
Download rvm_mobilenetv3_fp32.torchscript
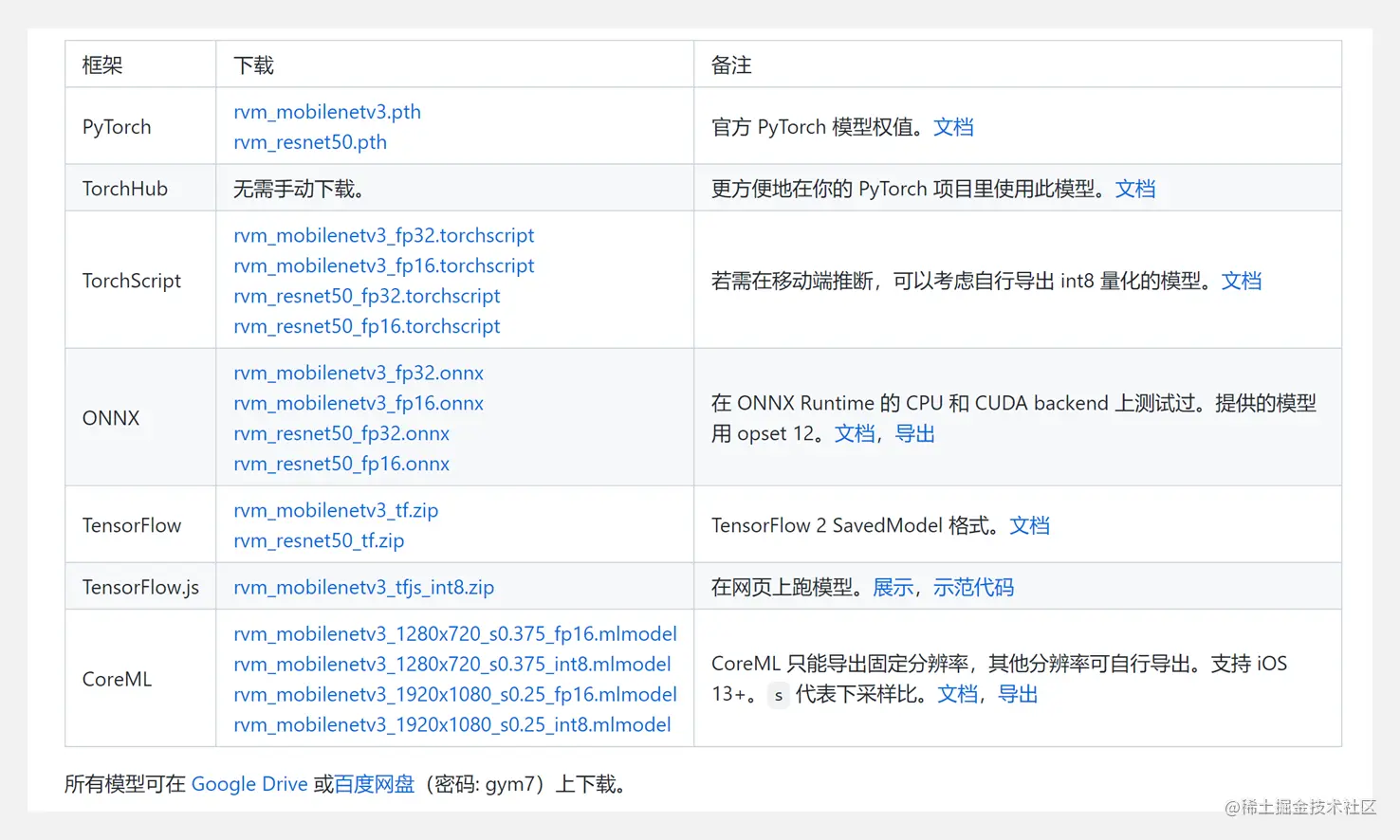coord(384,235)
